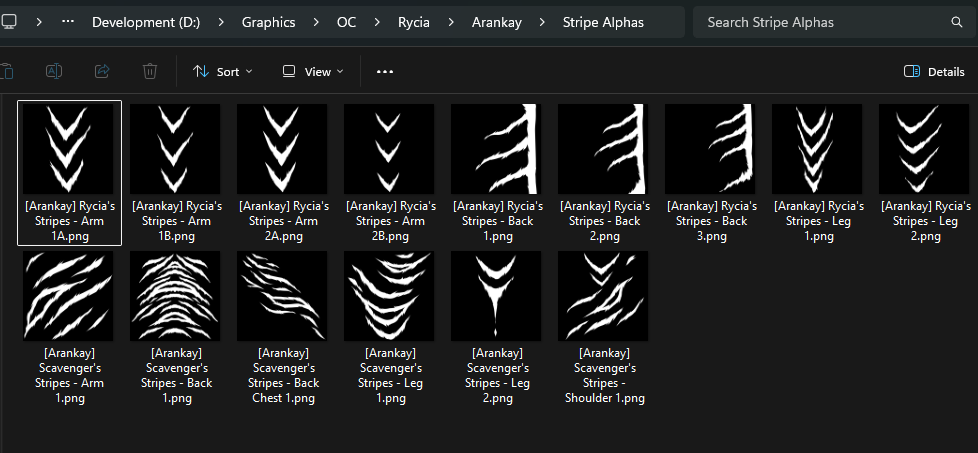The image size is (978, 453).
Task: Go to Development (D:) breadcrumb
Action: click(146, 22)
